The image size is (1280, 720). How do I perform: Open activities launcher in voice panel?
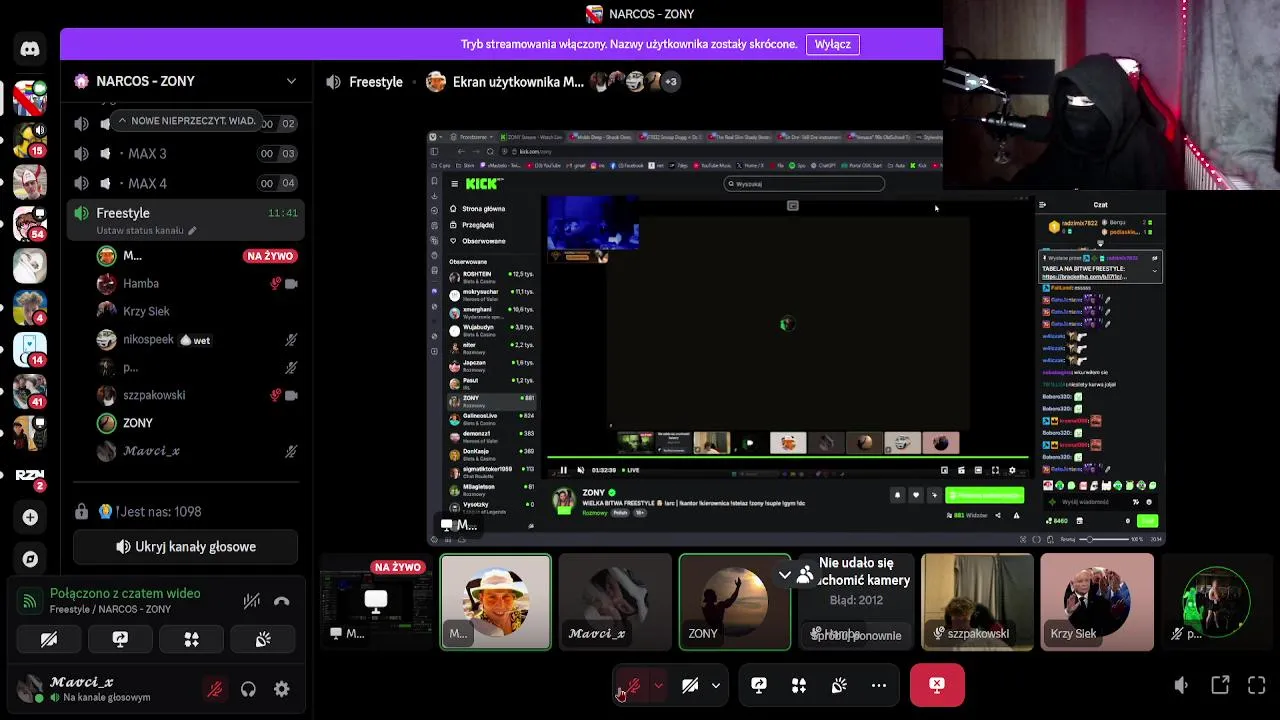click(191, 639)
